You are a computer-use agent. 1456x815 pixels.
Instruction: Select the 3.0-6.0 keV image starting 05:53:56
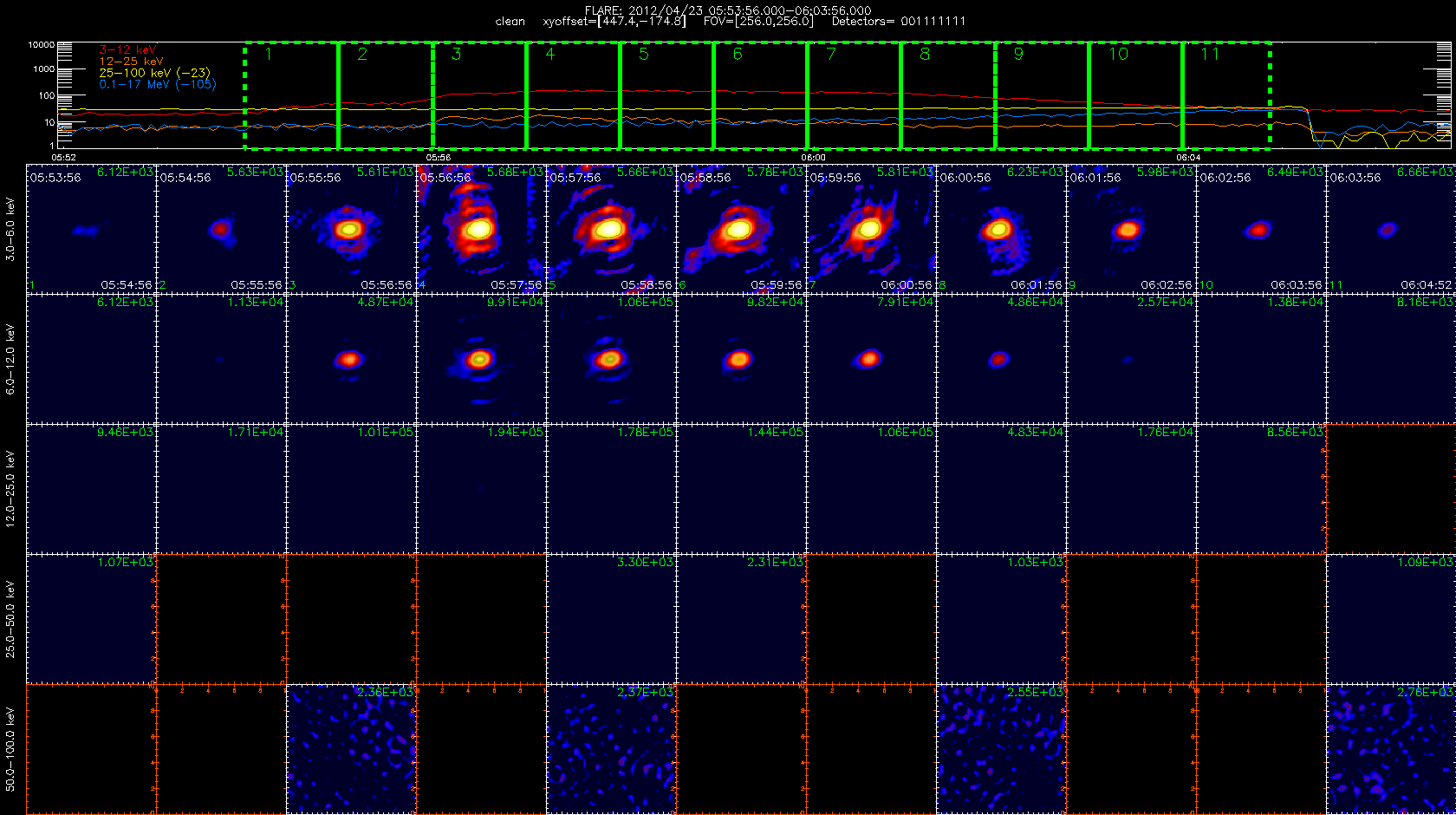click(x=91, y=229)
